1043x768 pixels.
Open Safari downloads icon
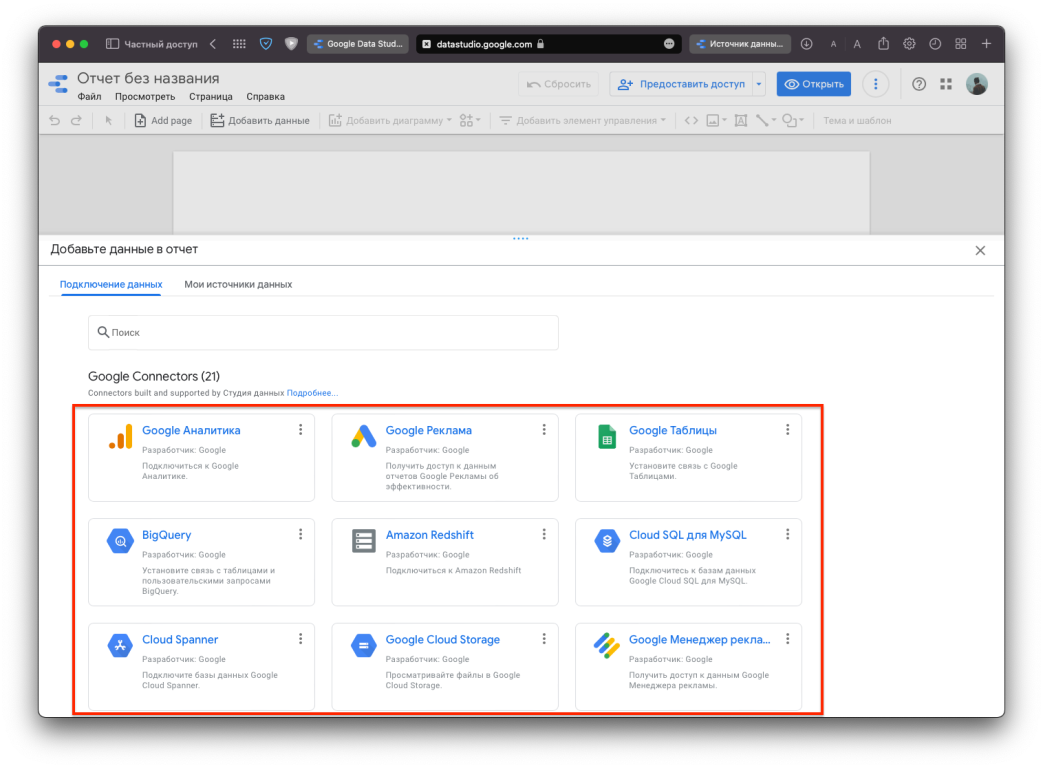[x=806, y=44]
